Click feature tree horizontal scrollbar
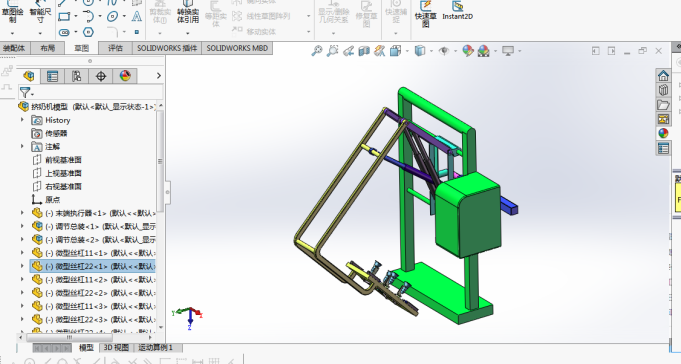This screenshot has width=681, height=364. tap(69, 337)
